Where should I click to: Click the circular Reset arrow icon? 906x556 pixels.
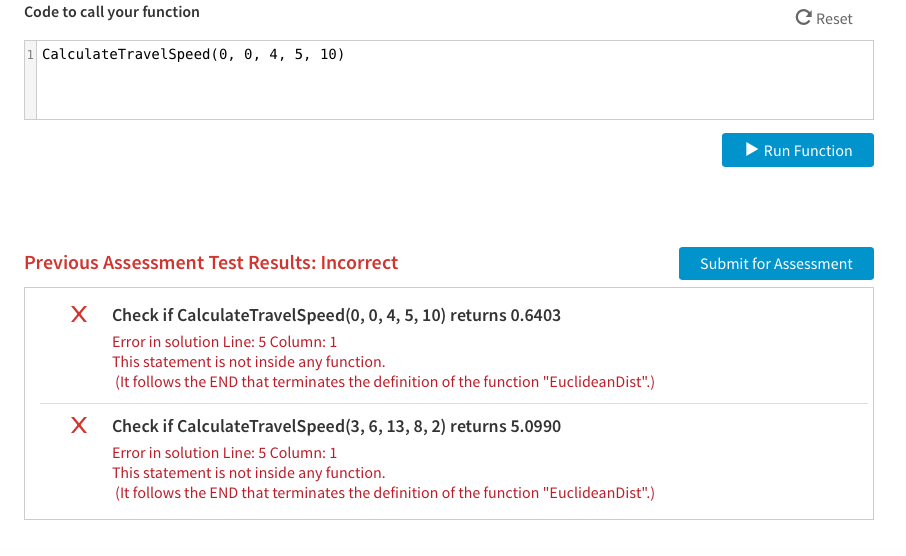click(803, 18)
